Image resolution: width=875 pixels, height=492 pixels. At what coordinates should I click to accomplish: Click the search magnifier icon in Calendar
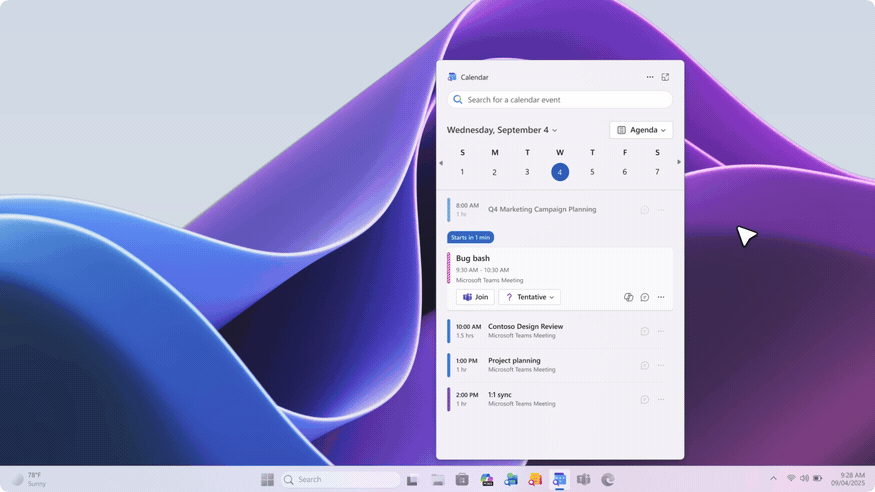click(458, 99)
